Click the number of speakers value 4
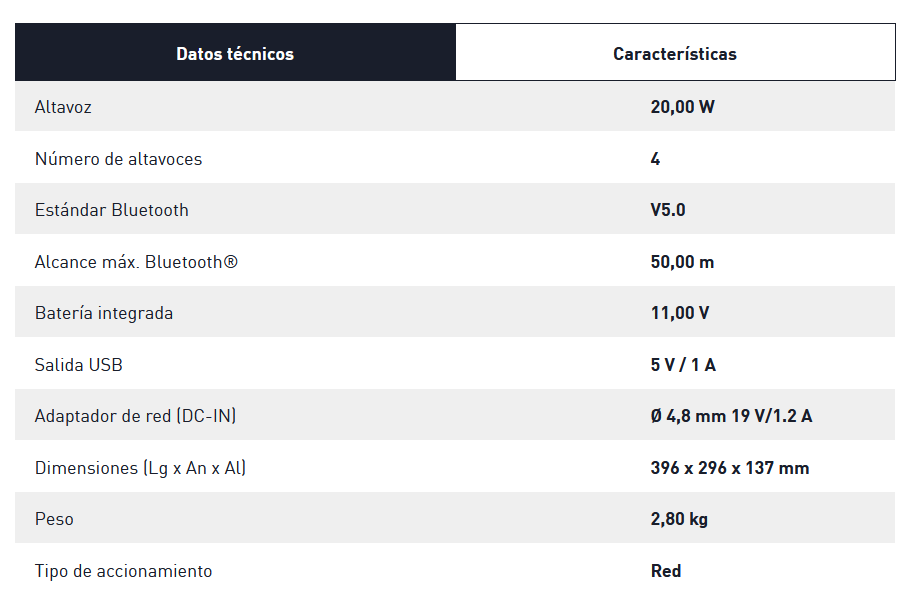The width and height of the screenshot is (907, 609). [x=655, y=159]
